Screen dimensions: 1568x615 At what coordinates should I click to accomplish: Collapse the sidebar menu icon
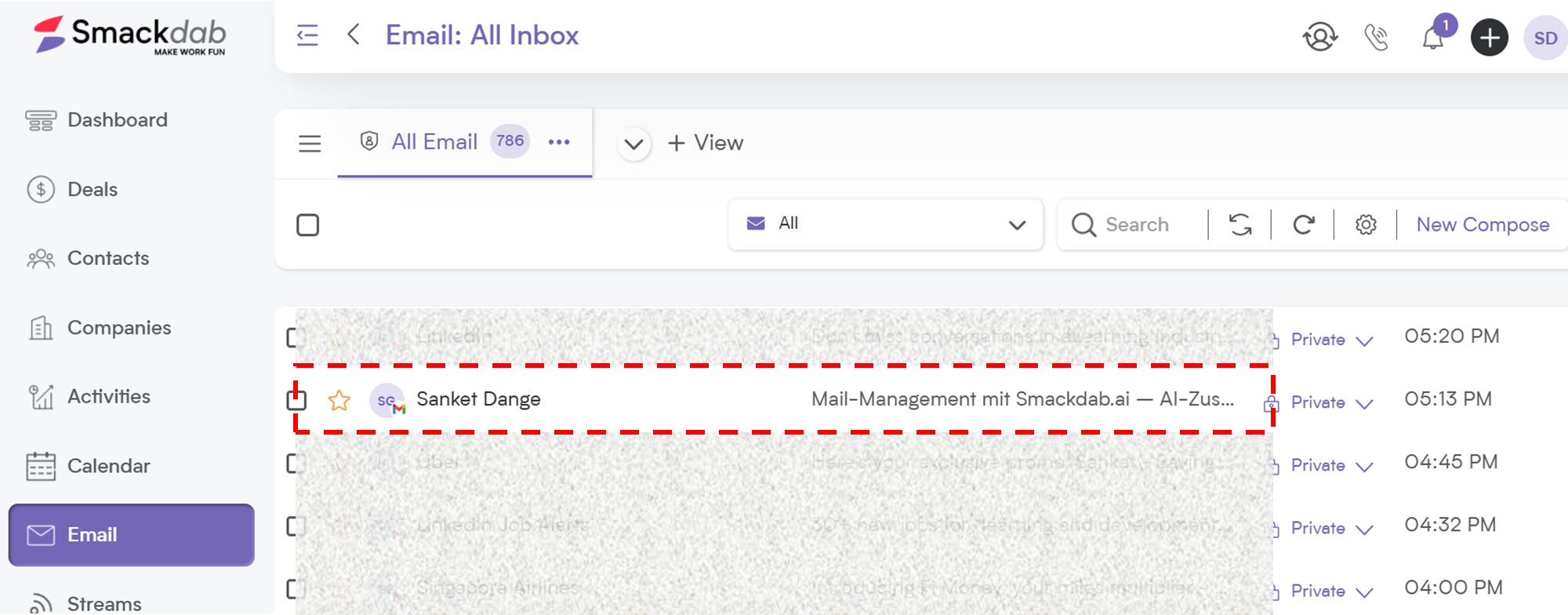[x=307, y=35]
